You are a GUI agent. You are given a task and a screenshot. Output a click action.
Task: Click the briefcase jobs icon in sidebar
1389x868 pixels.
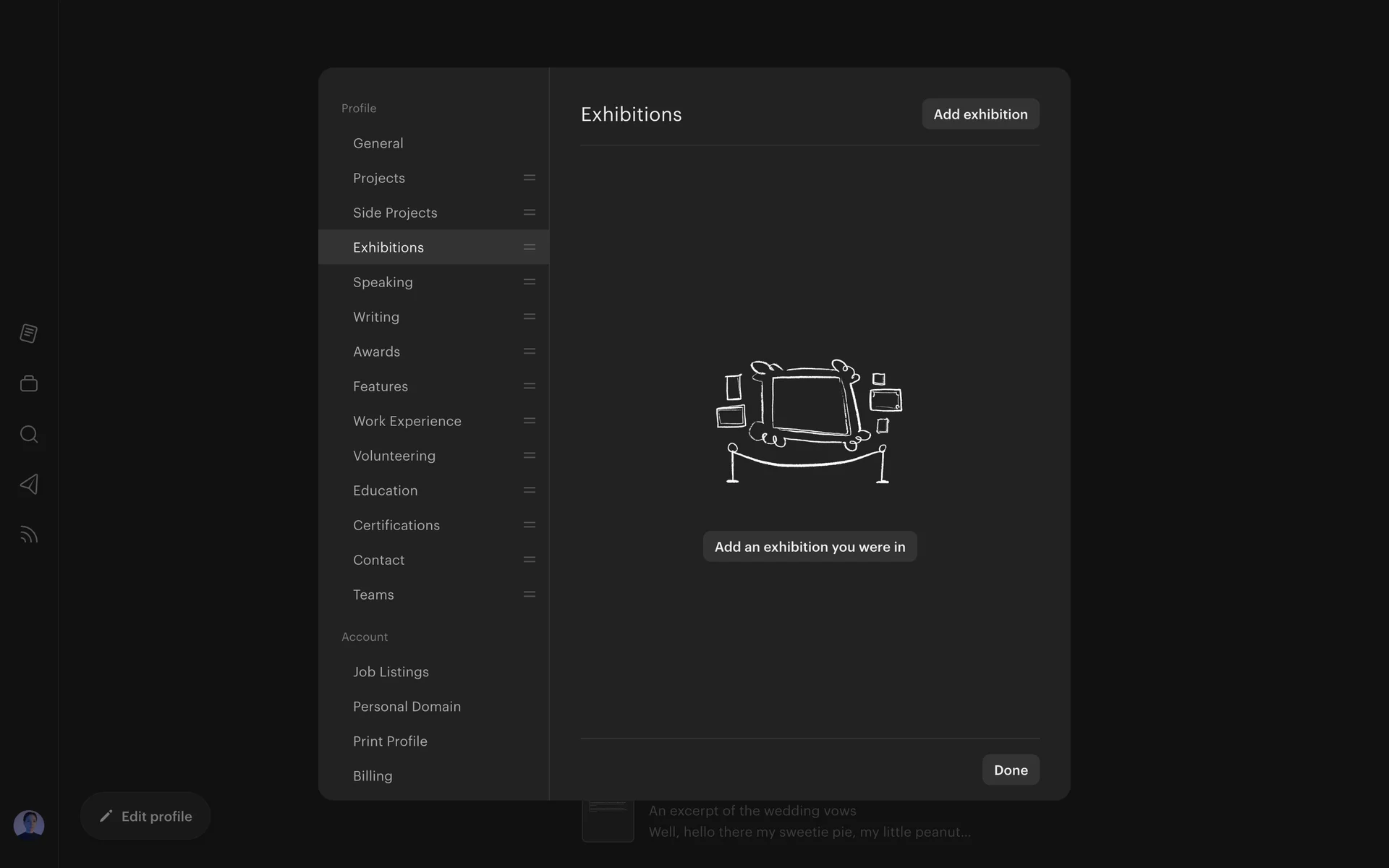click(29, 383)
